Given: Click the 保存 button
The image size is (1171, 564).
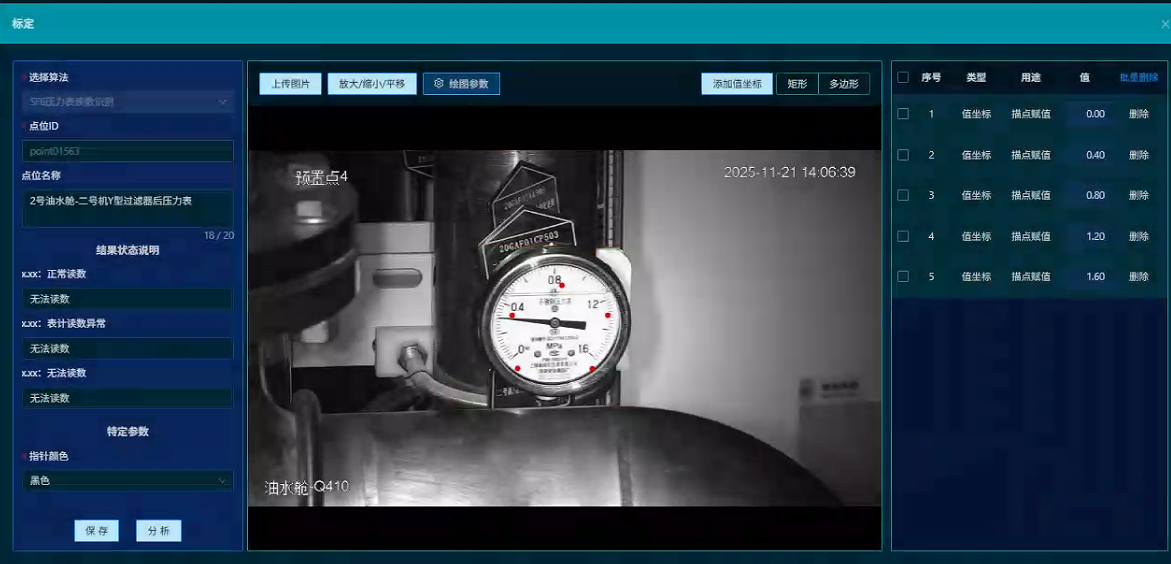Looking at the screenshot, I should click(x=97, y=531).
